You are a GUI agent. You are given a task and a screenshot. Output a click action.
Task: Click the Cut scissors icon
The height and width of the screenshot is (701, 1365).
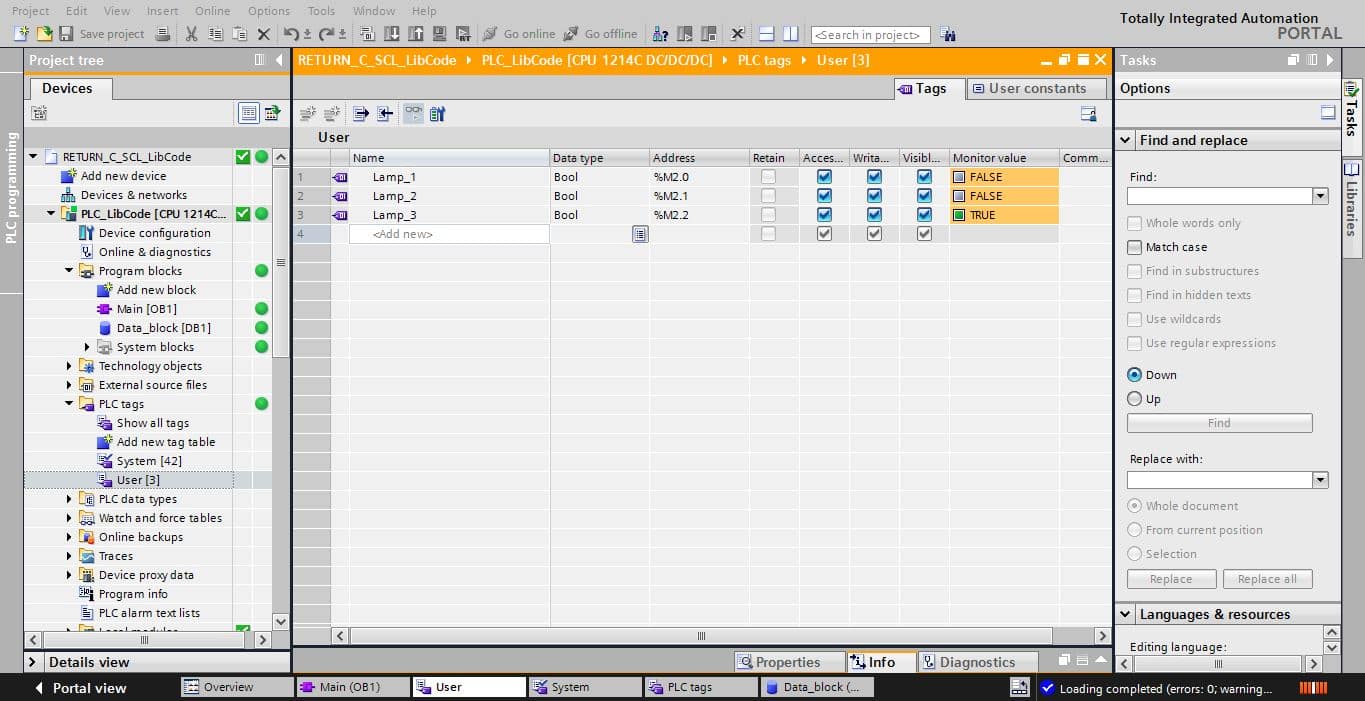[191, 34]
